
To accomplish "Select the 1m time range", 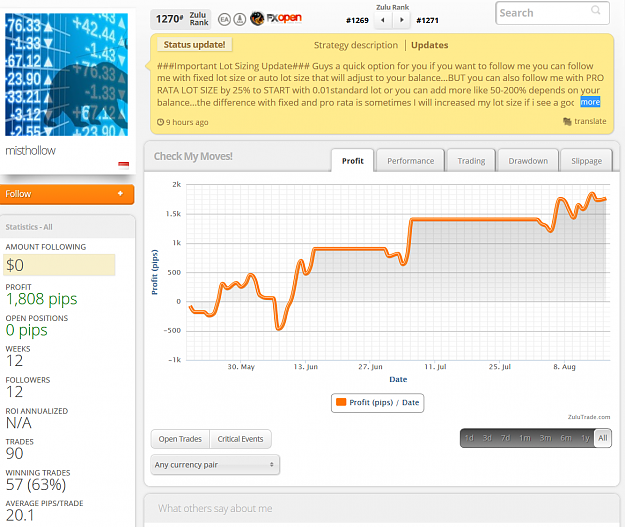I will tap(525, 438).
